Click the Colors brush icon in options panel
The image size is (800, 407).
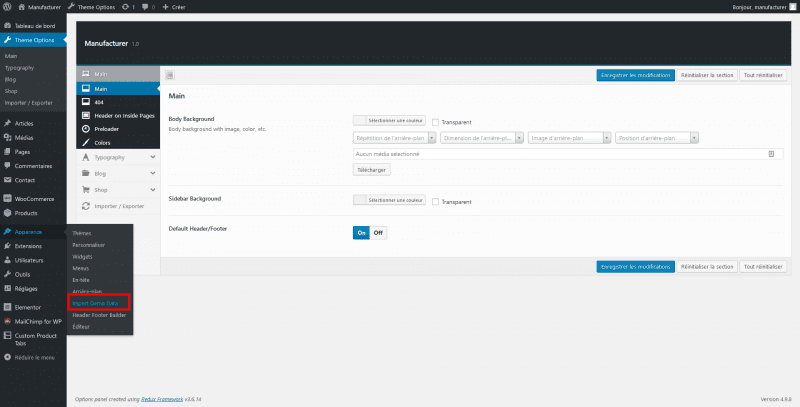click(x=86, y=142)
